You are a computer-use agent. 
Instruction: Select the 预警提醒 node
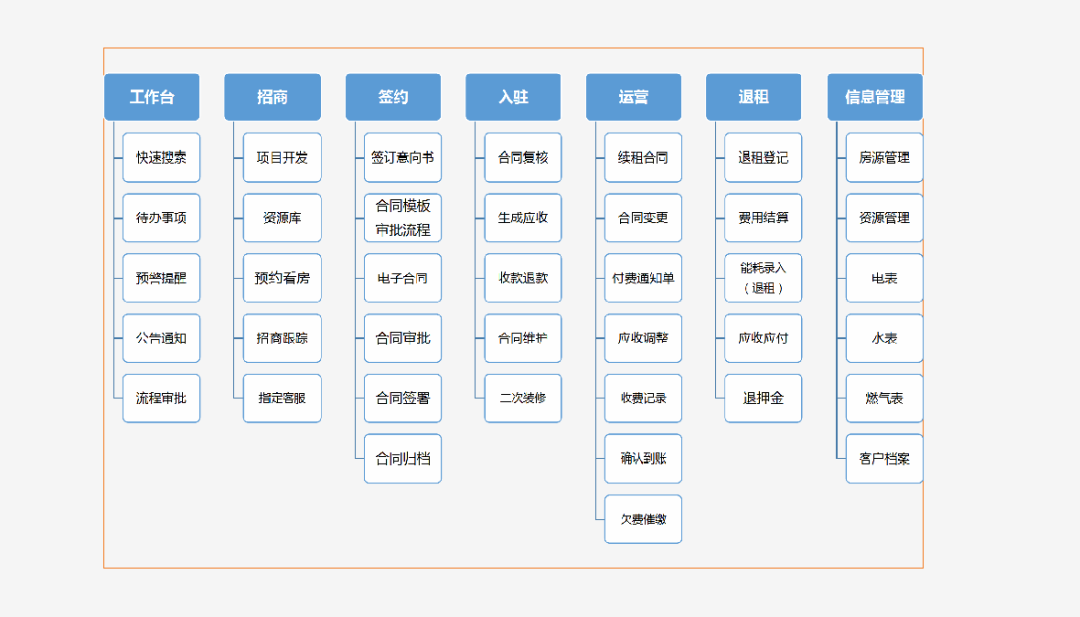pos(161,278)
